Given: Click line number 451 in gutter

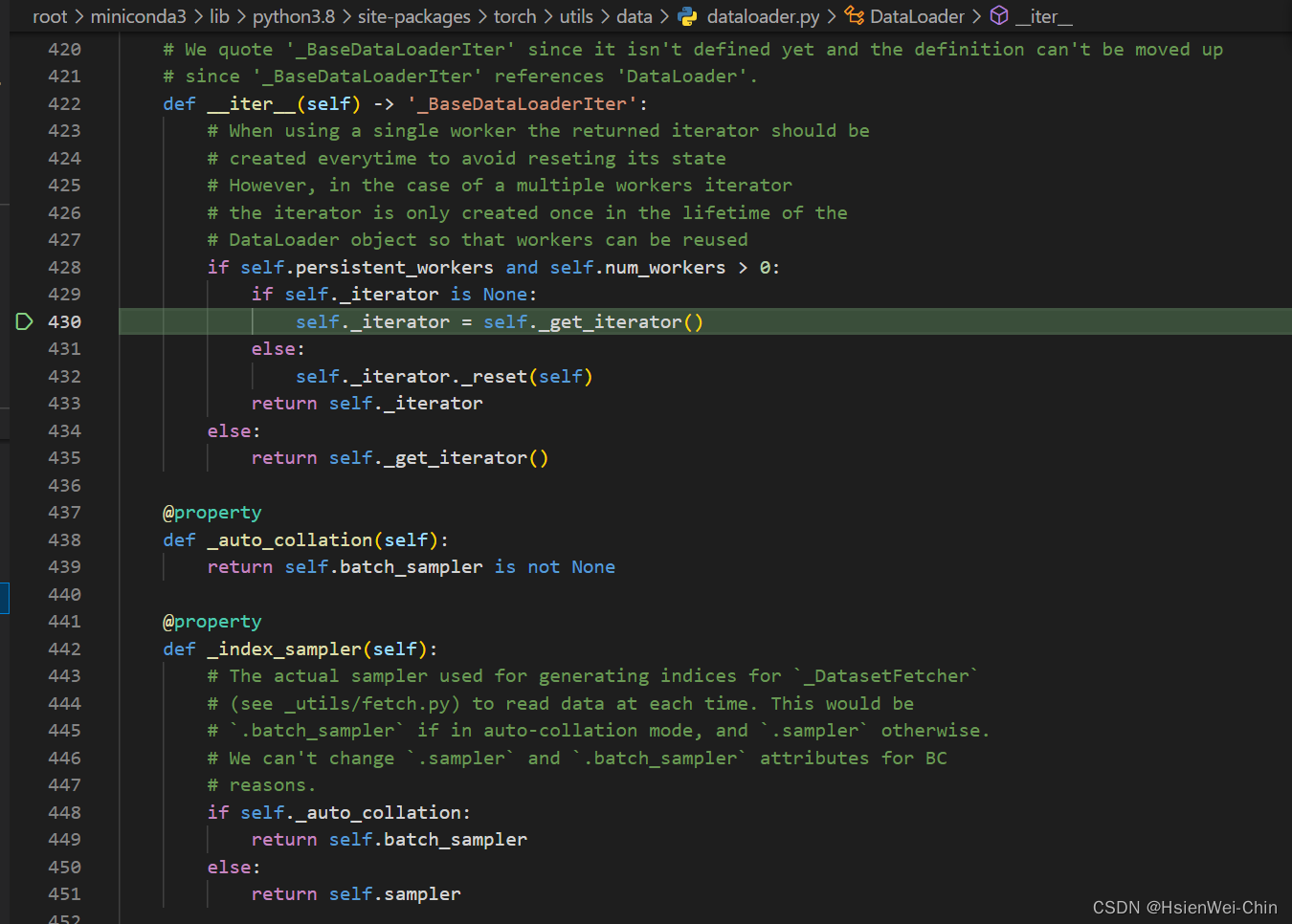Looking at the screenshot, I should tap(64, 893).
